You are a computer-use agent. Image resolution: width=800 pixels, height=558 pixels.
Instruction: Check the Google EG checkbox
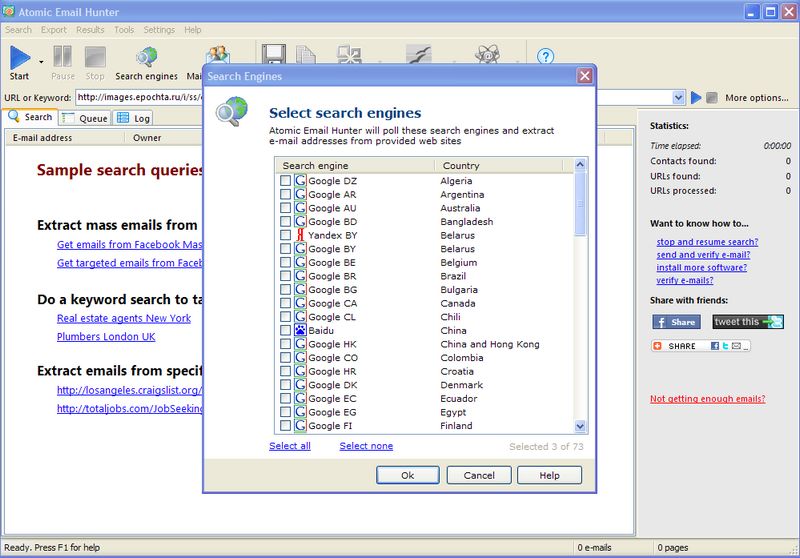pyautogui.click(x=285, y=412)
